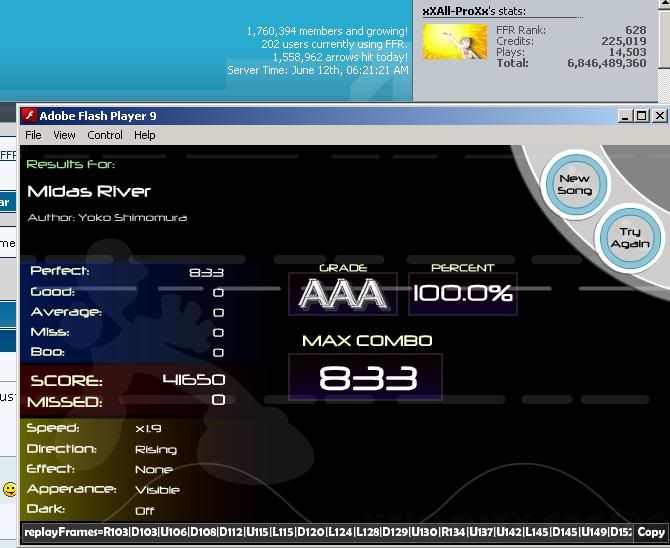The image size is (670, 548).
Task: Open the File menu
Action: pyautogui.click(x=33, y=135)
